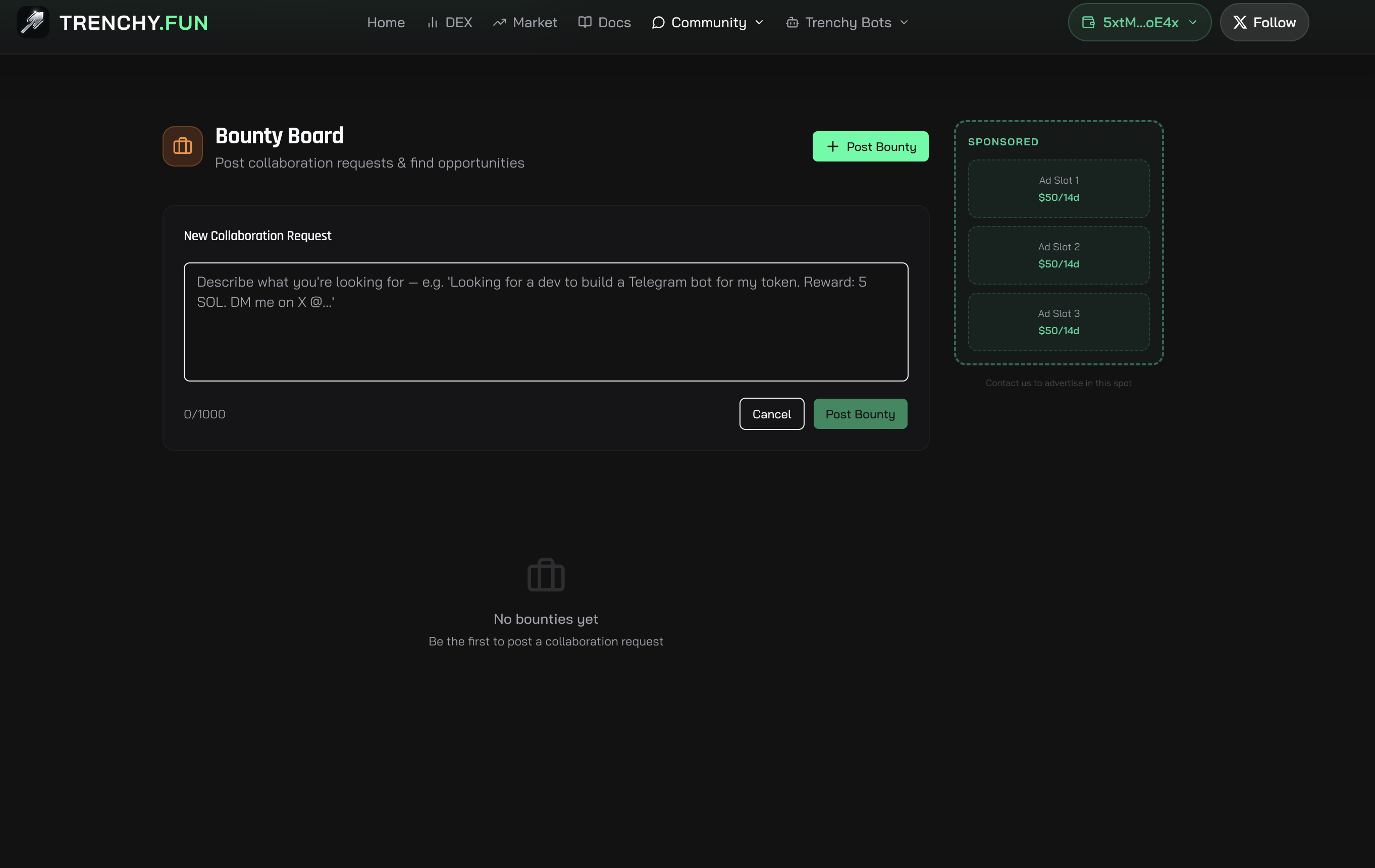Click 'Be the first to post a collaboration request'
Viewport: 1375px width, 868px height.
pyautogui.click(x=546, y=641)
